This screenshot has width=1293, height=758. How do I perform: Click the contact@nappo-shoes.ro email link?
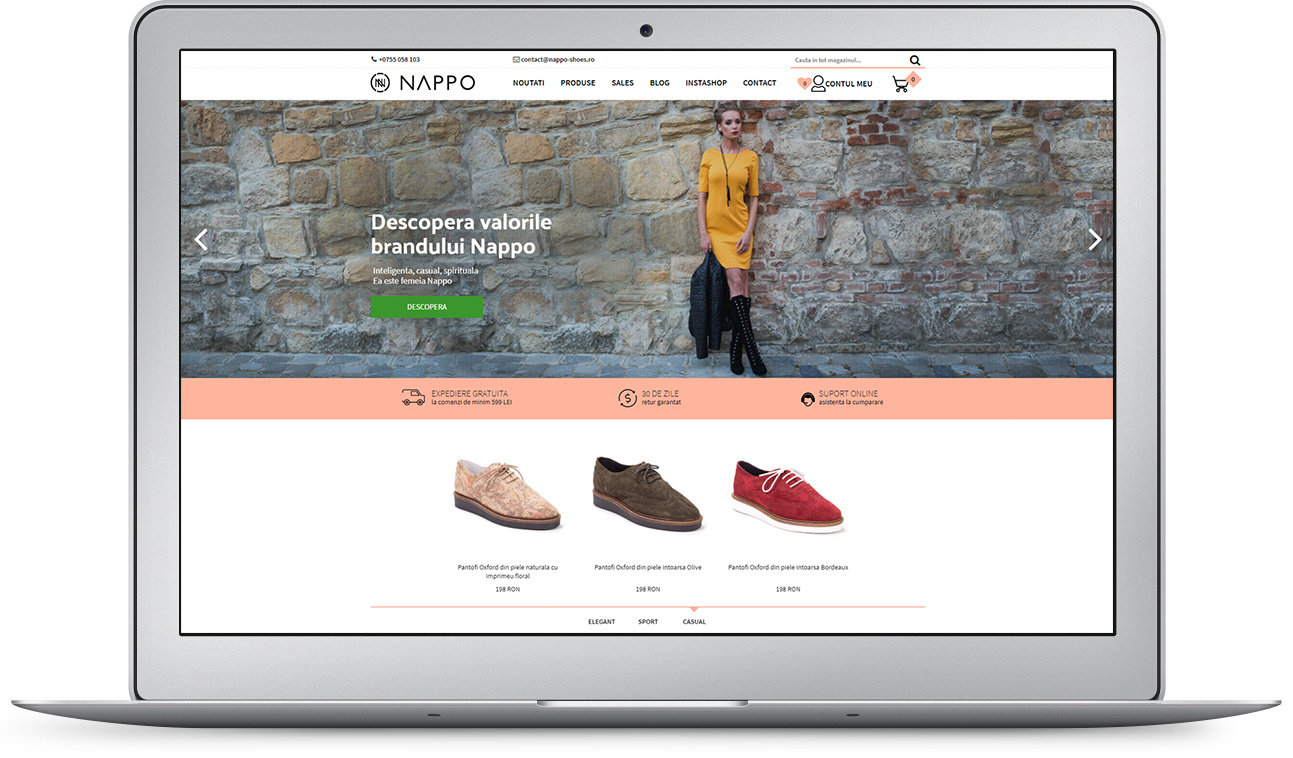(557, 60)
